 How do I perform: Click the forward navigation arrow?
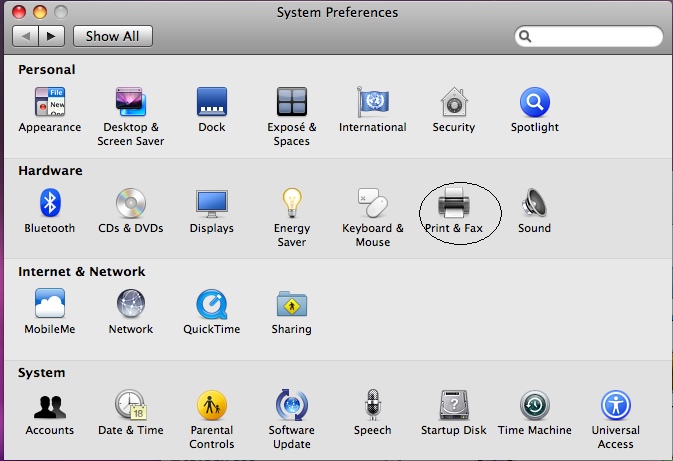tap(52, 36)
